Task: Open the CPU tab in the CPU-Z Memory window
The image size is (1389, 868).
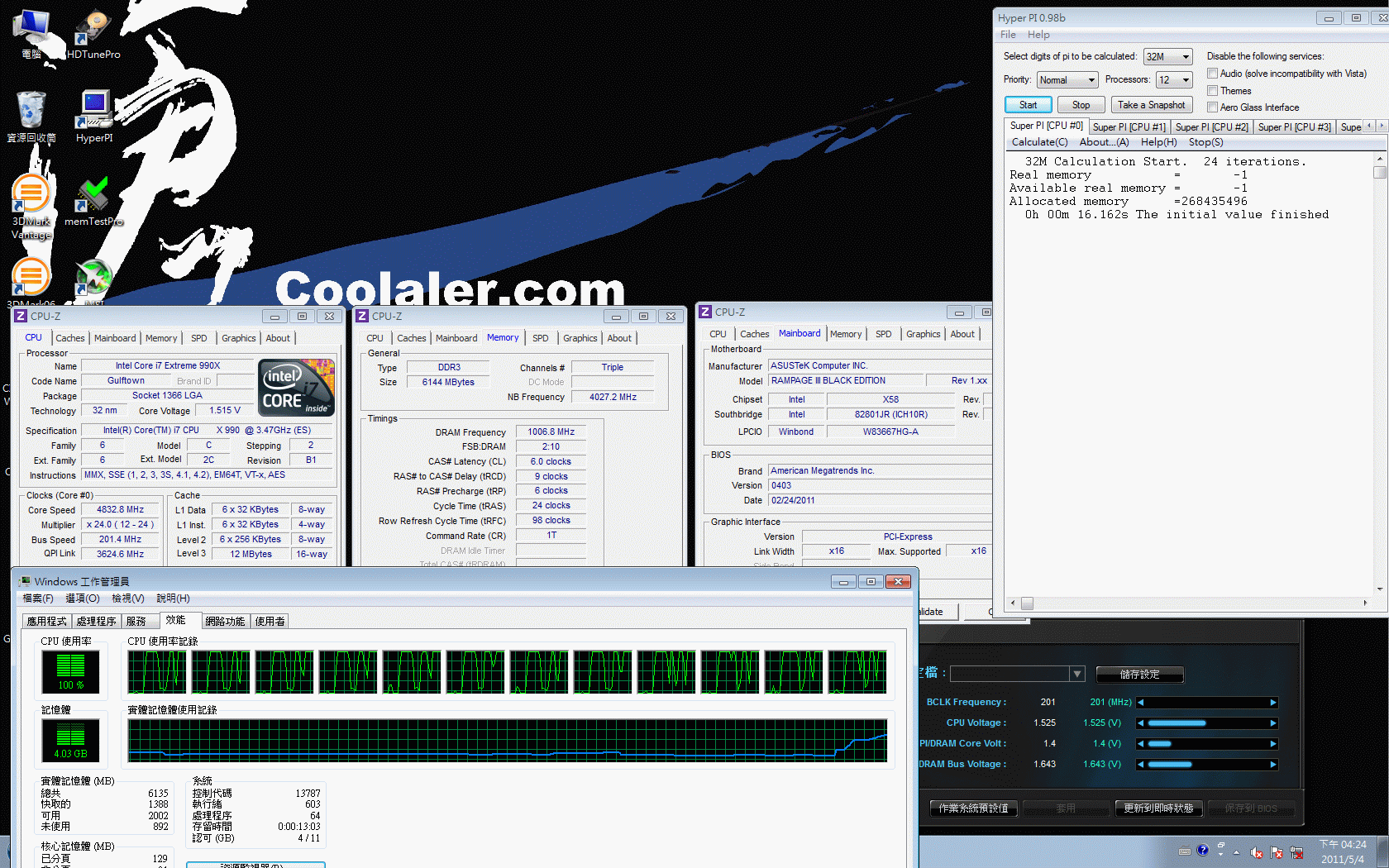Action: 375,338
